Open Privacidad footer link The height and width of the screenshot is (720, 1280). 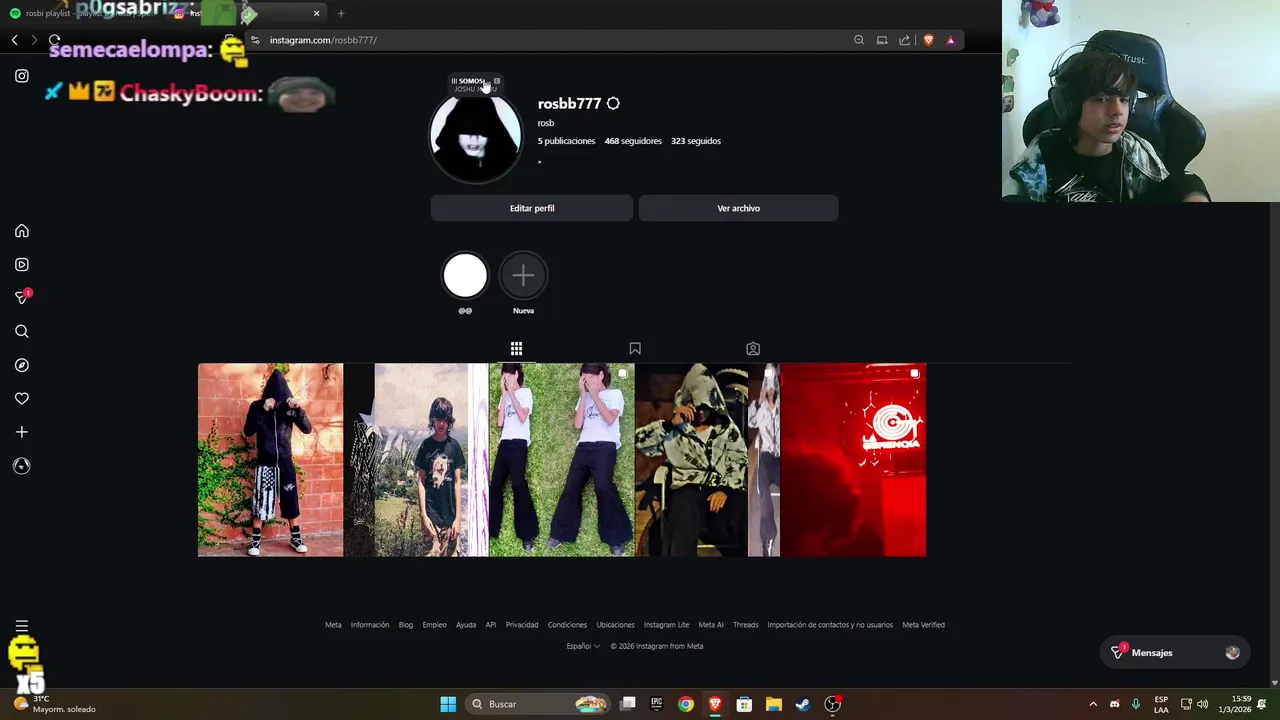click(x=522, y=625)
